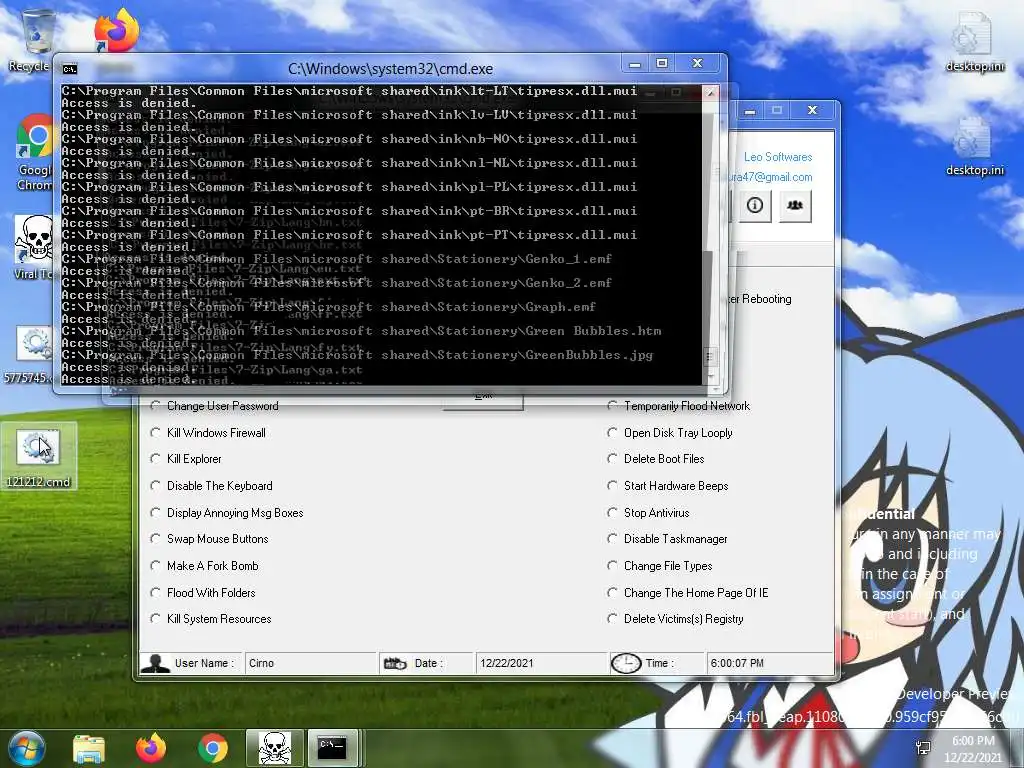1024x768 pixels.
Task: Select Kill Explorer option
Action: coord(185,459)
